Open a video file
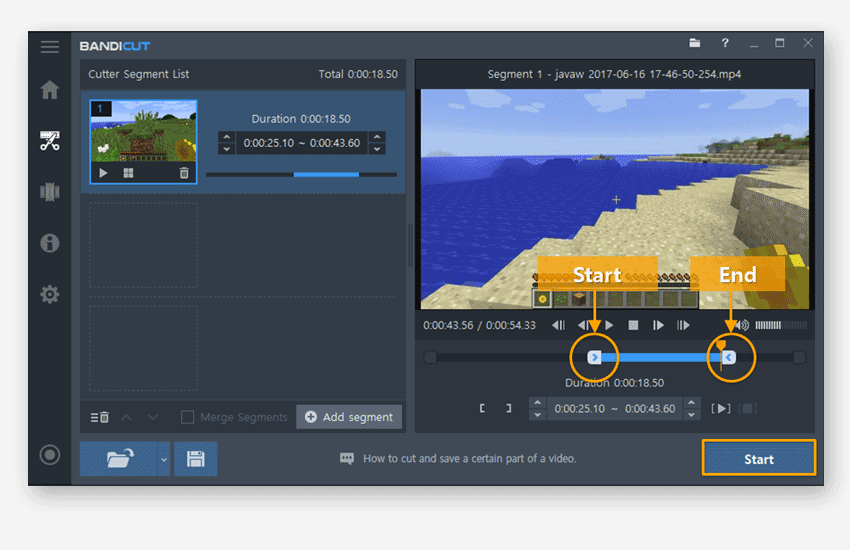 click(119, 458)
